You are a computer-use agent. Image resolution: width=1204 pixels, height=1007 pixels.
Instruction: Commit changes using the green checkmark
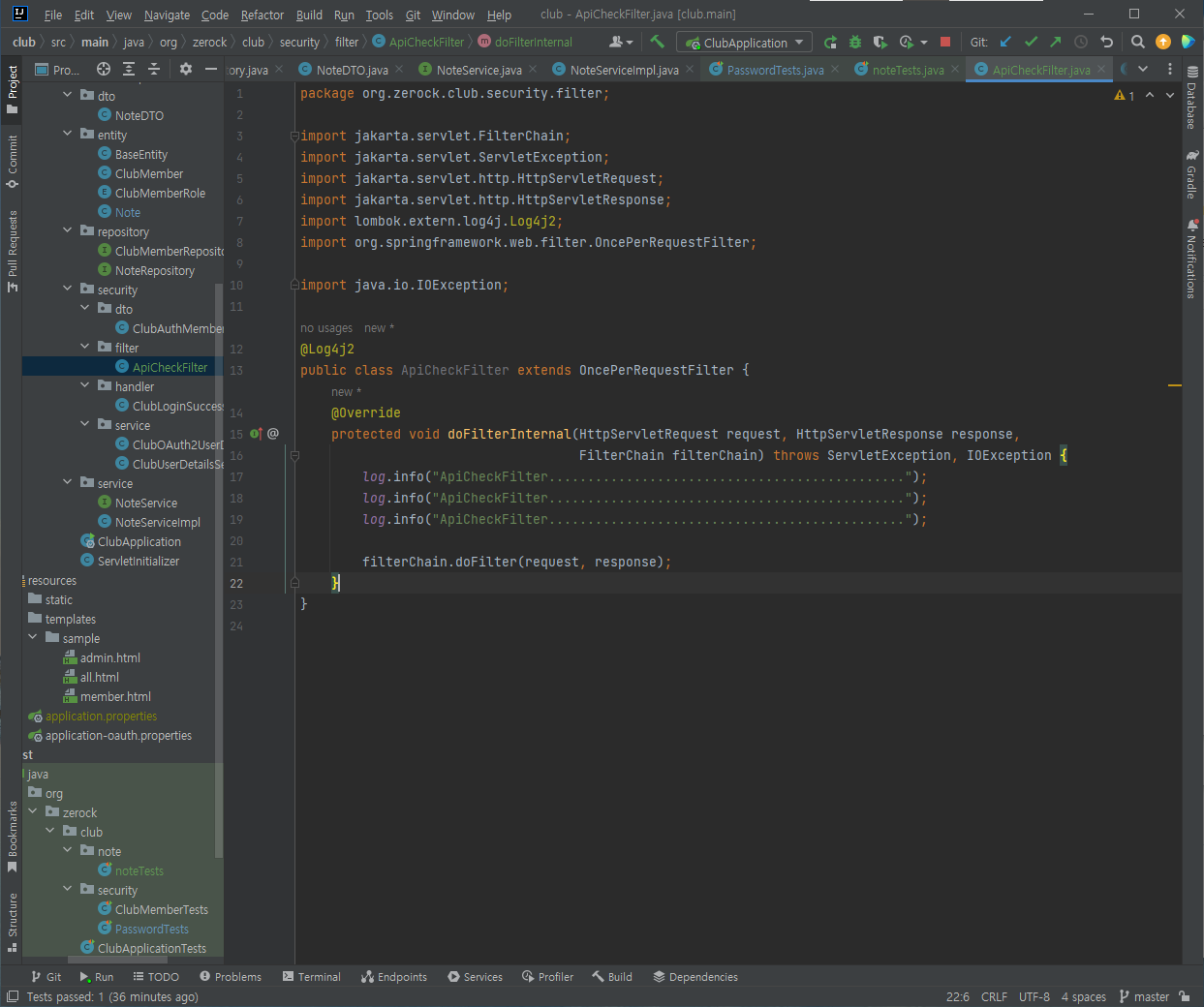click(1031, 42)
